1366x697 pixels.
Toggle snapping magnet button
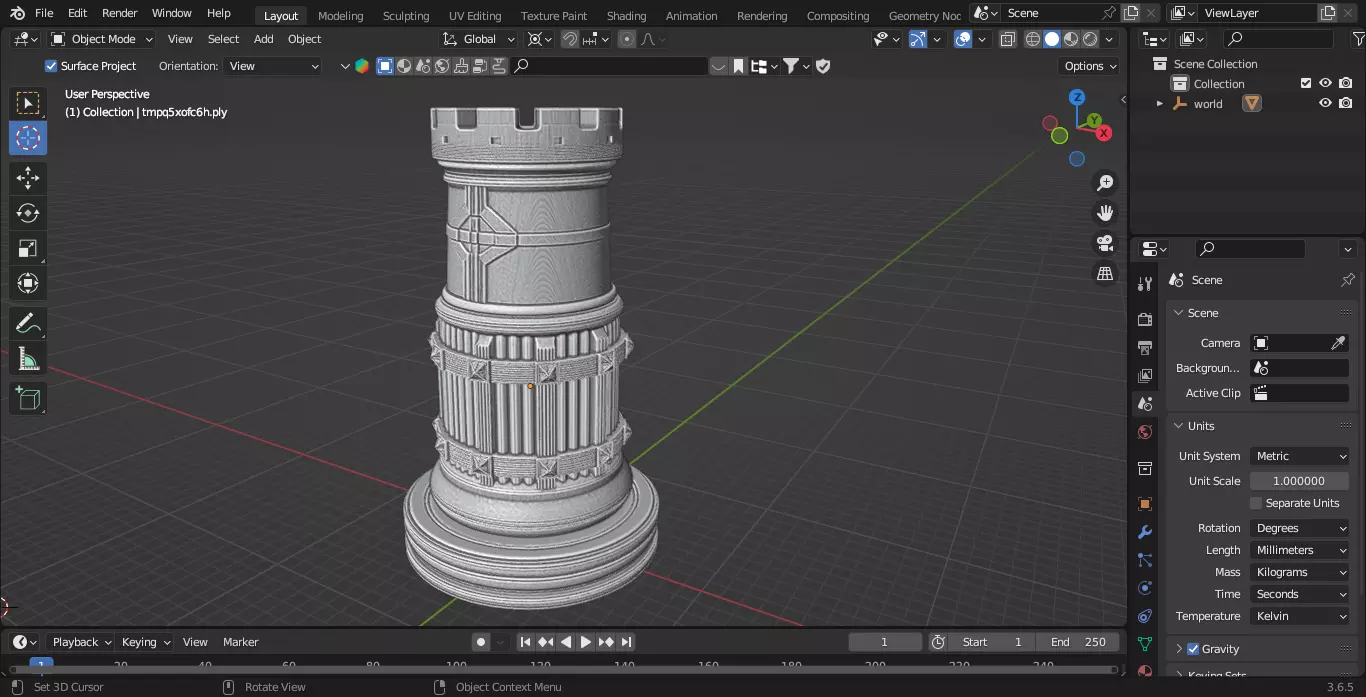click(x=569, y=39)
